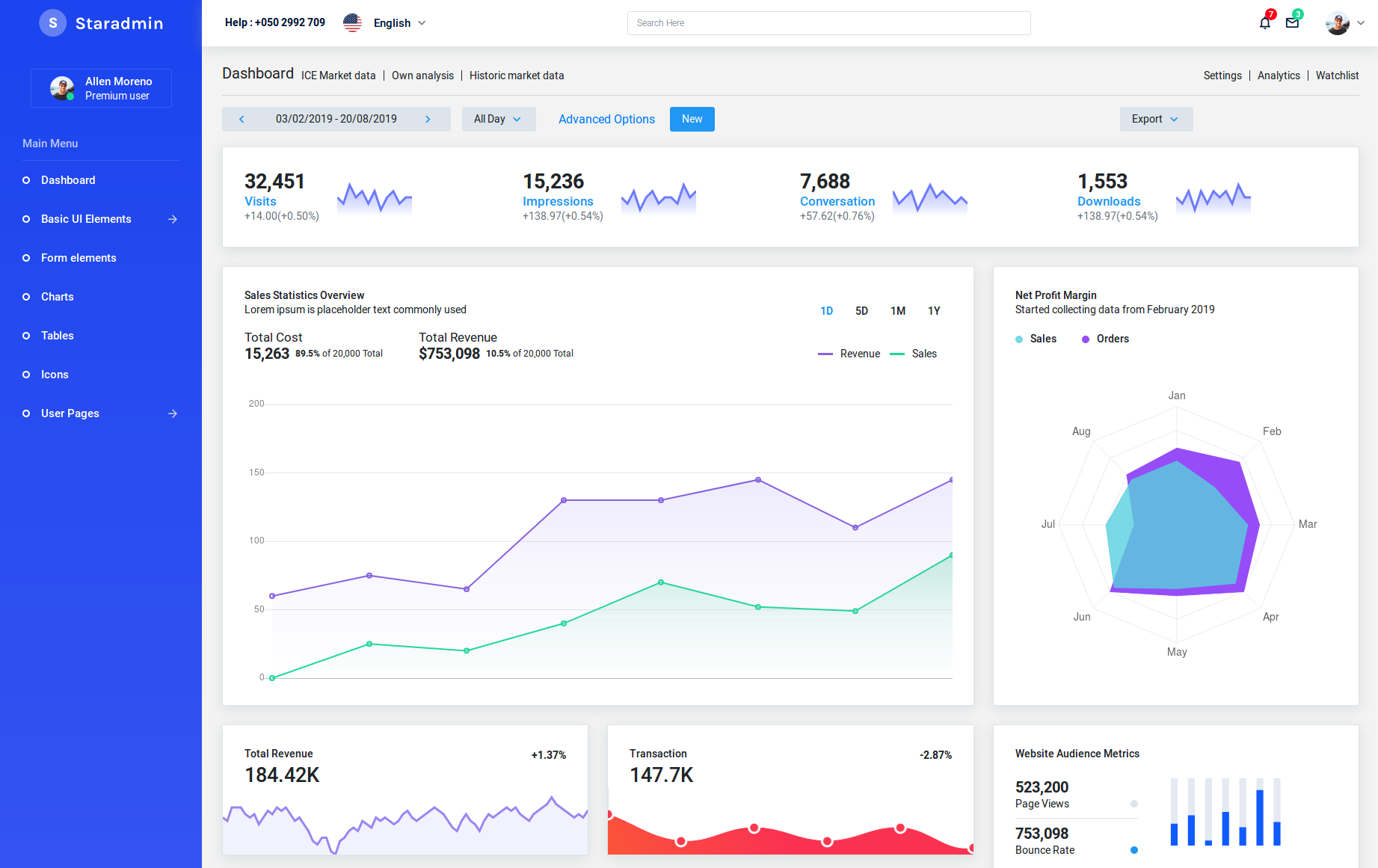This screenshot has width=1378, height=868.
Task: Go to next date range with right arrow
Action: click(x=428, y=119)
